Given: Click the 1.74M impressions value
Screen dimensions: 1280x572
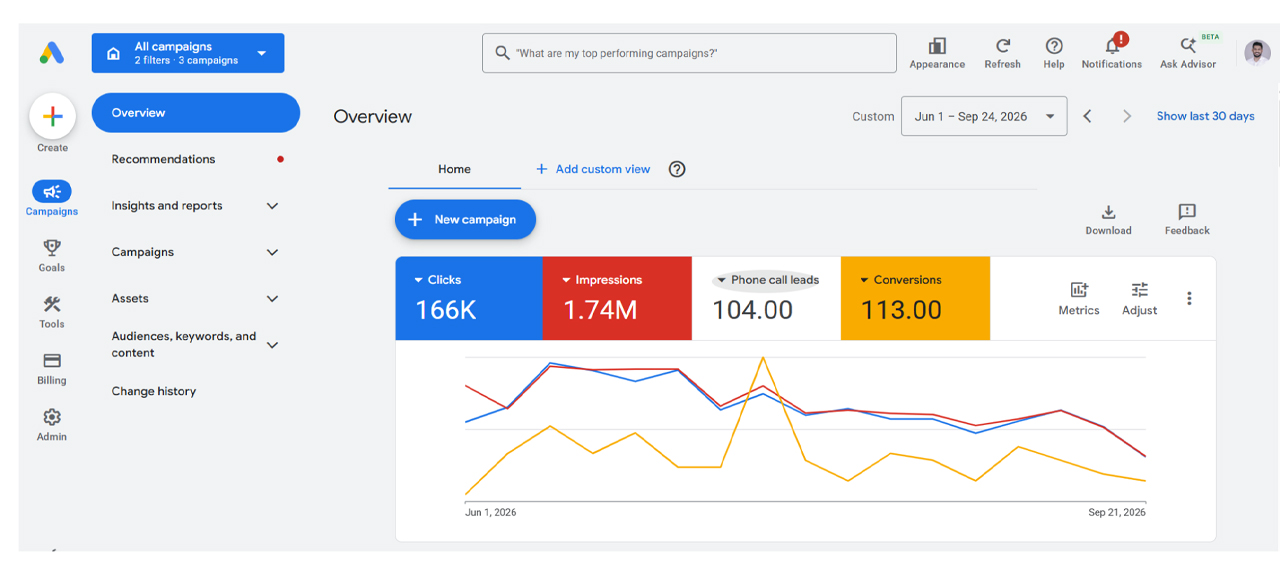Looking at the screenshot, I should pyautogui.click(x=600, y=310).
